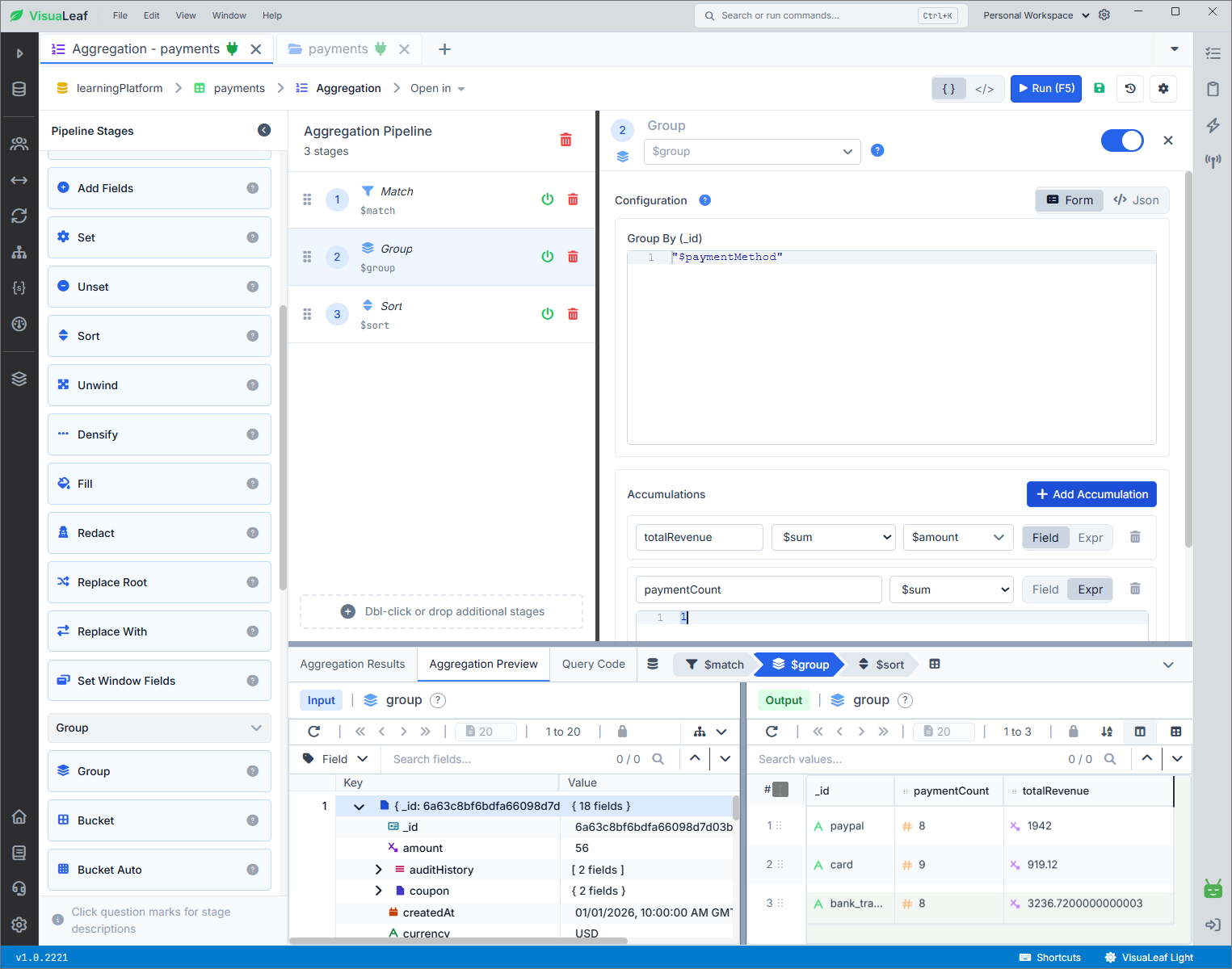Image resolution: width=1232 pixels, height=969 pixels.
Task: Click refresh in the Input preview panel
Action: point(314,732)
